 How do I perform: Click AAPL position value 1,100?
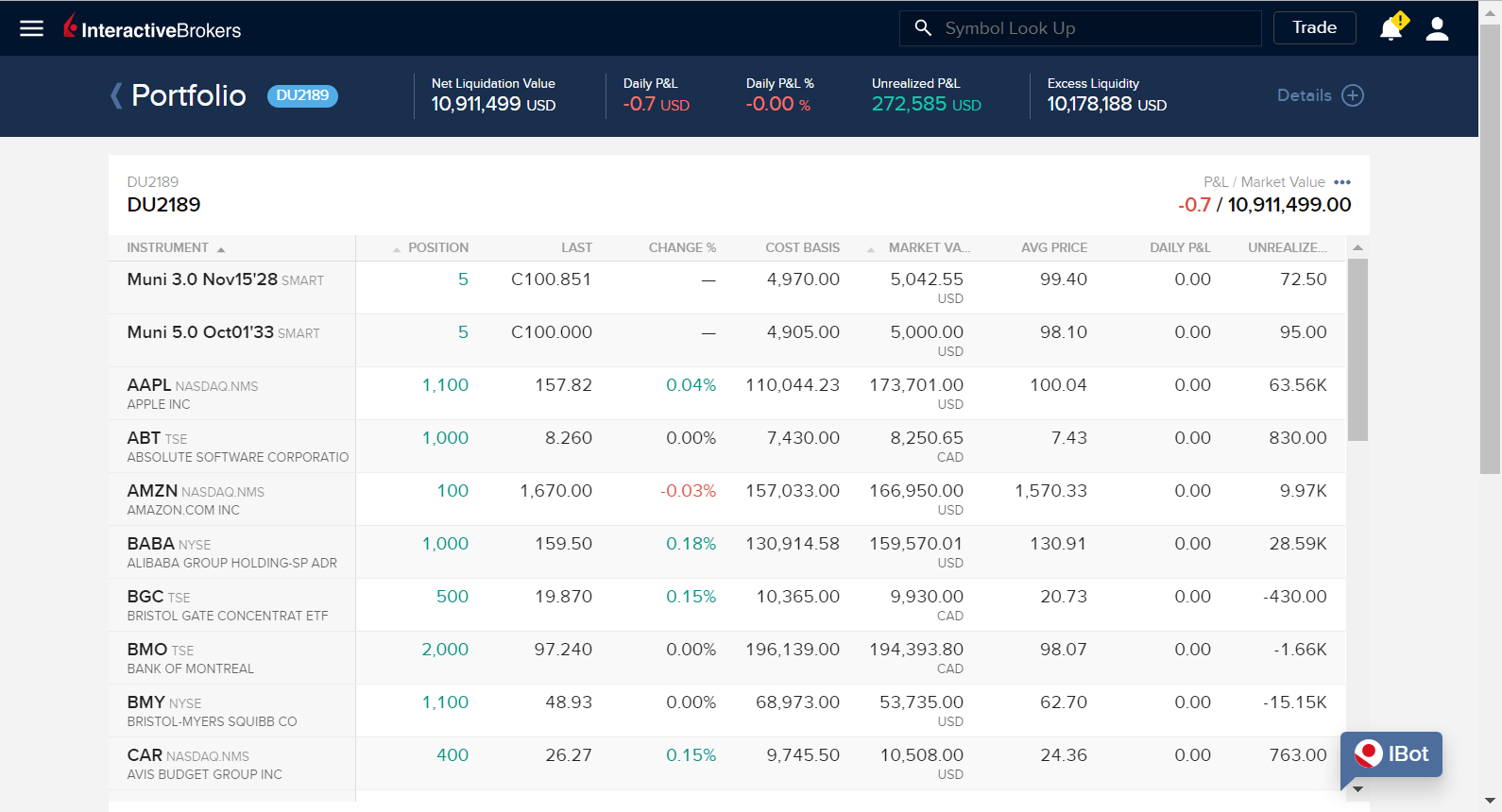(445, 385)
